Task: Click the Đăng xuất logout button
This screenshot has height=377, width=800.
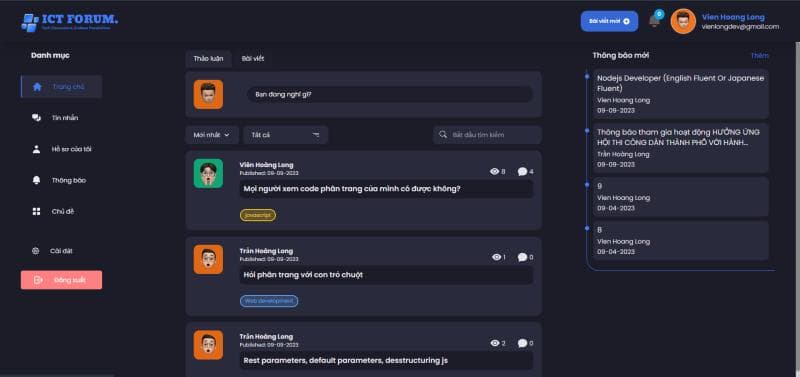Action: pyautogui.click(x=61, y=280)
